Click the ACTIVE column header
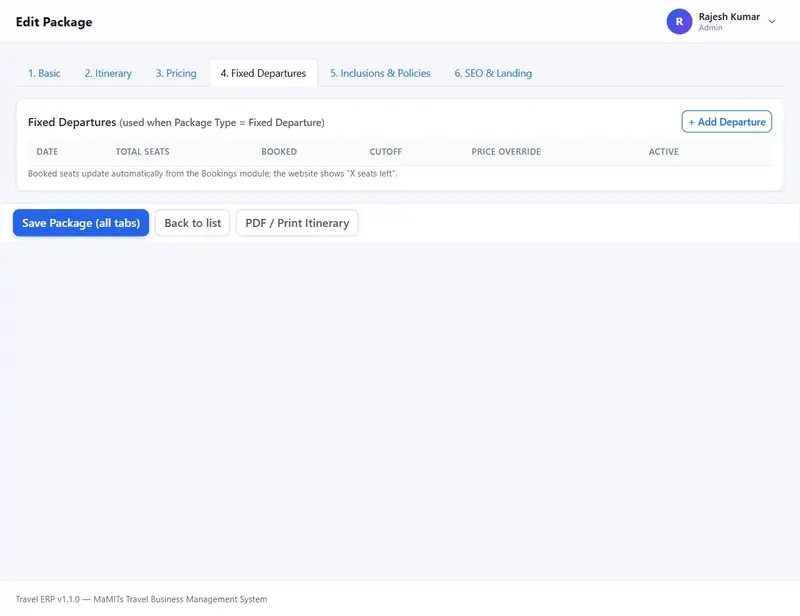The image size is (800, 616). pos(663,152)
